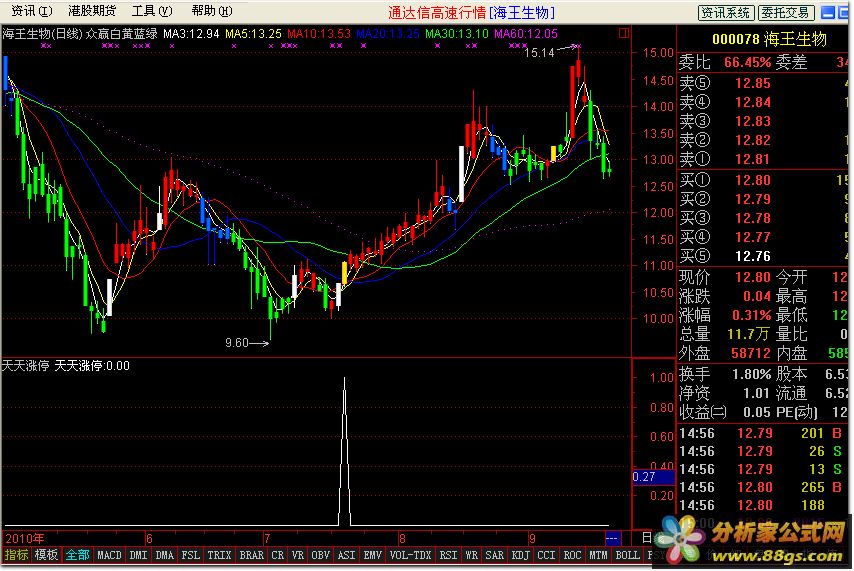Click the MA60:12.05 label in the chart header
Screen dimensions: 854x571
tap(526, 34)
